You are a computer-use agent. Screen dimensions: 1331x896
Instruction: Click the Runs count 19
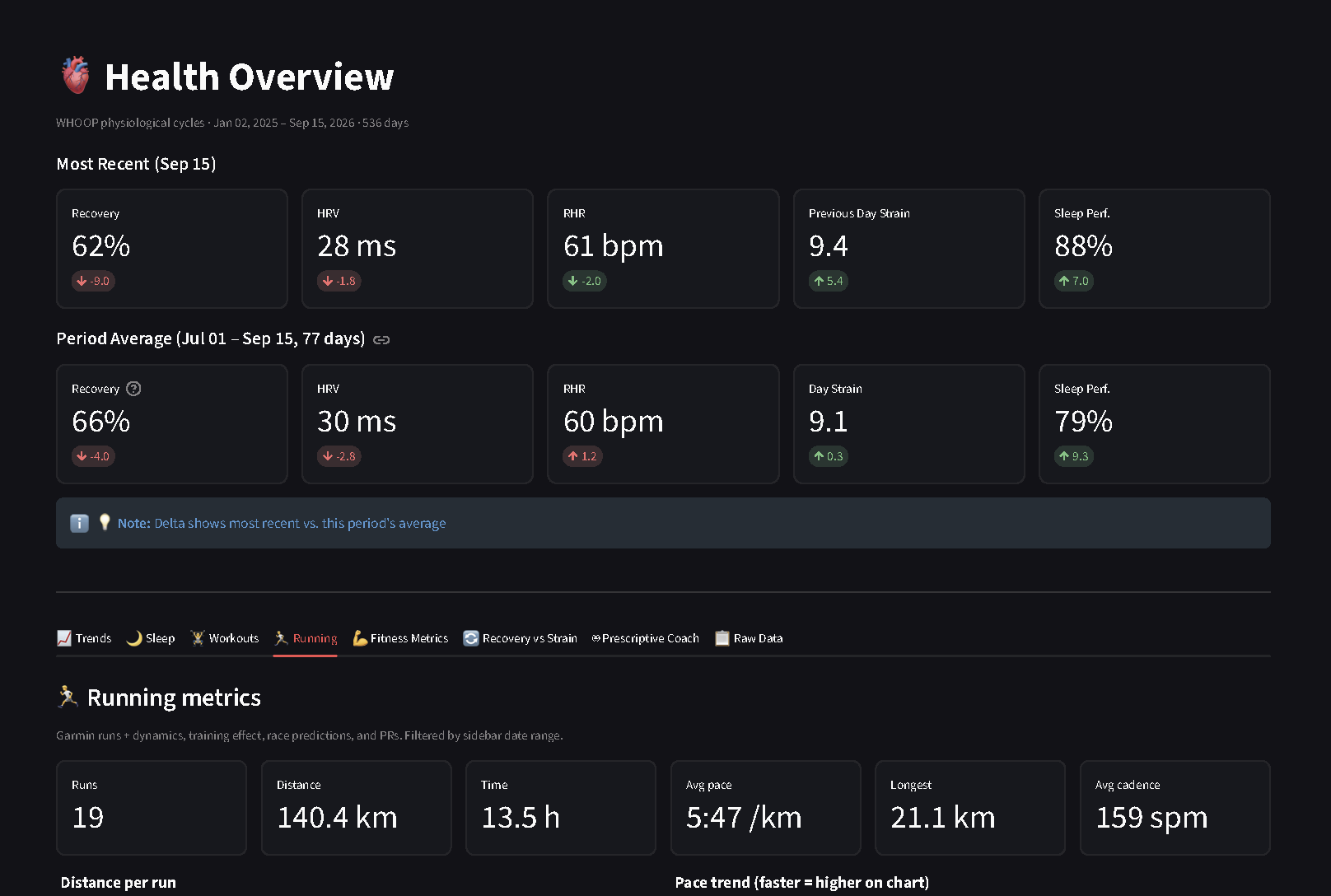click(x=88, y=818)
